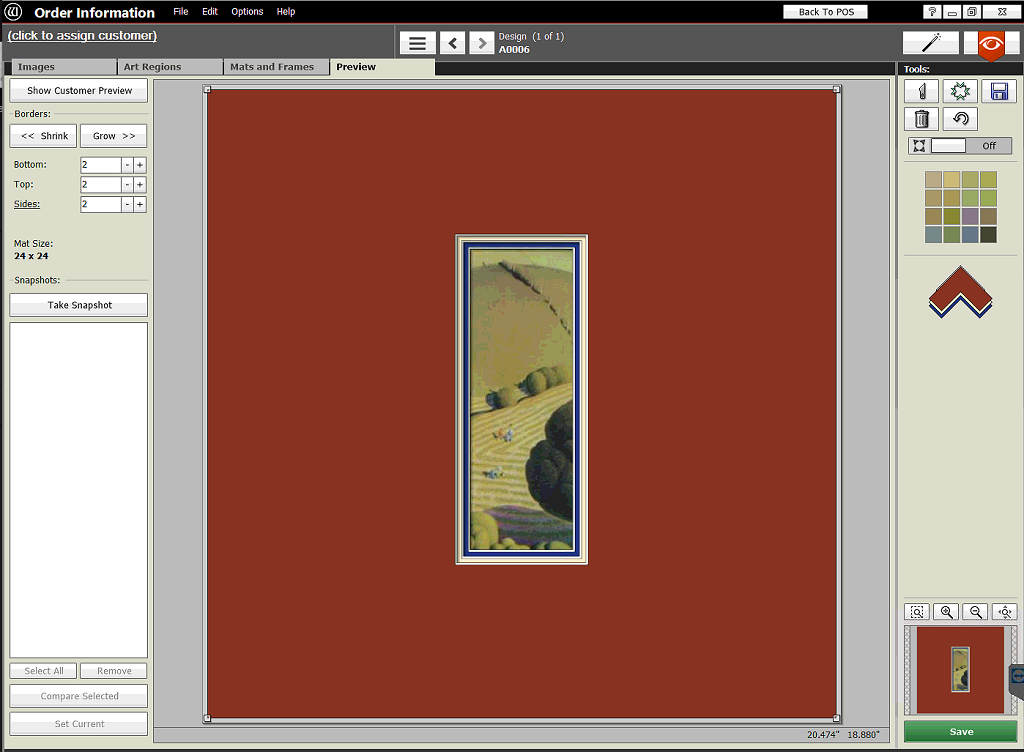Click the navigator thumbnail preview
The image size is (1024, 752).
pos(960,670)
